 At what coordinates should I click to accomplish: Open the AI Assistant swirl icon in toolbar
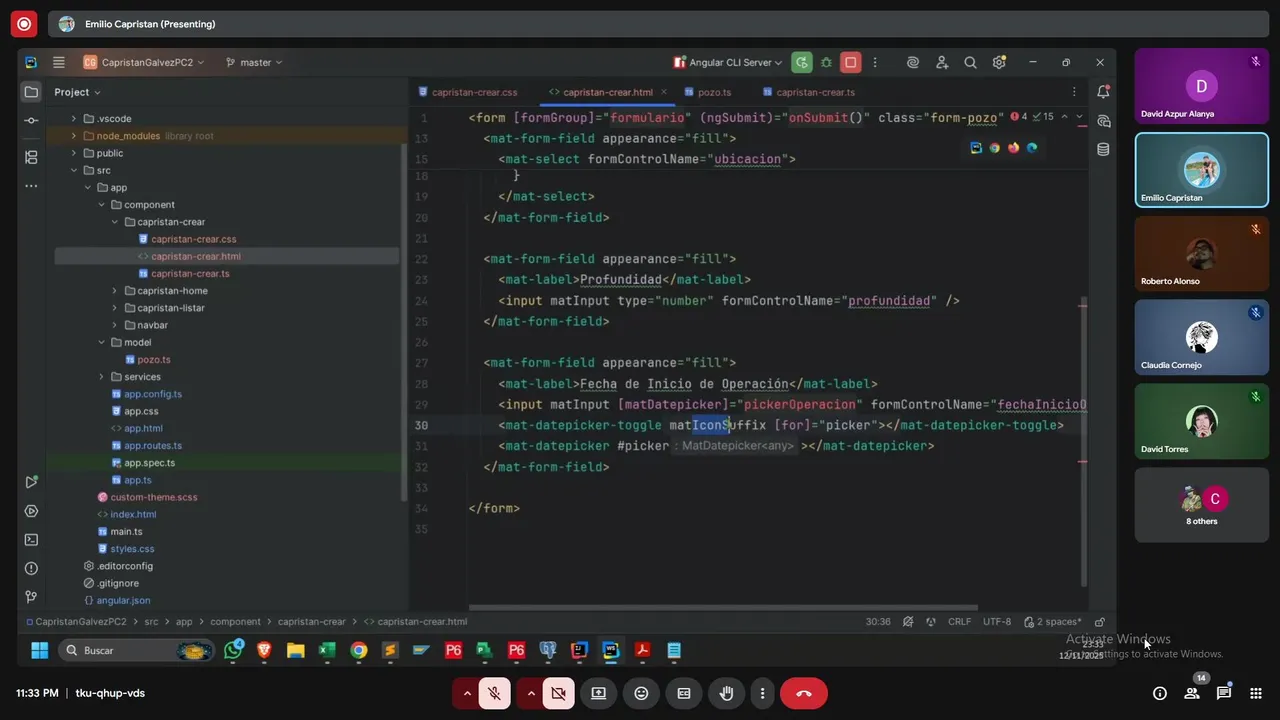913,62
